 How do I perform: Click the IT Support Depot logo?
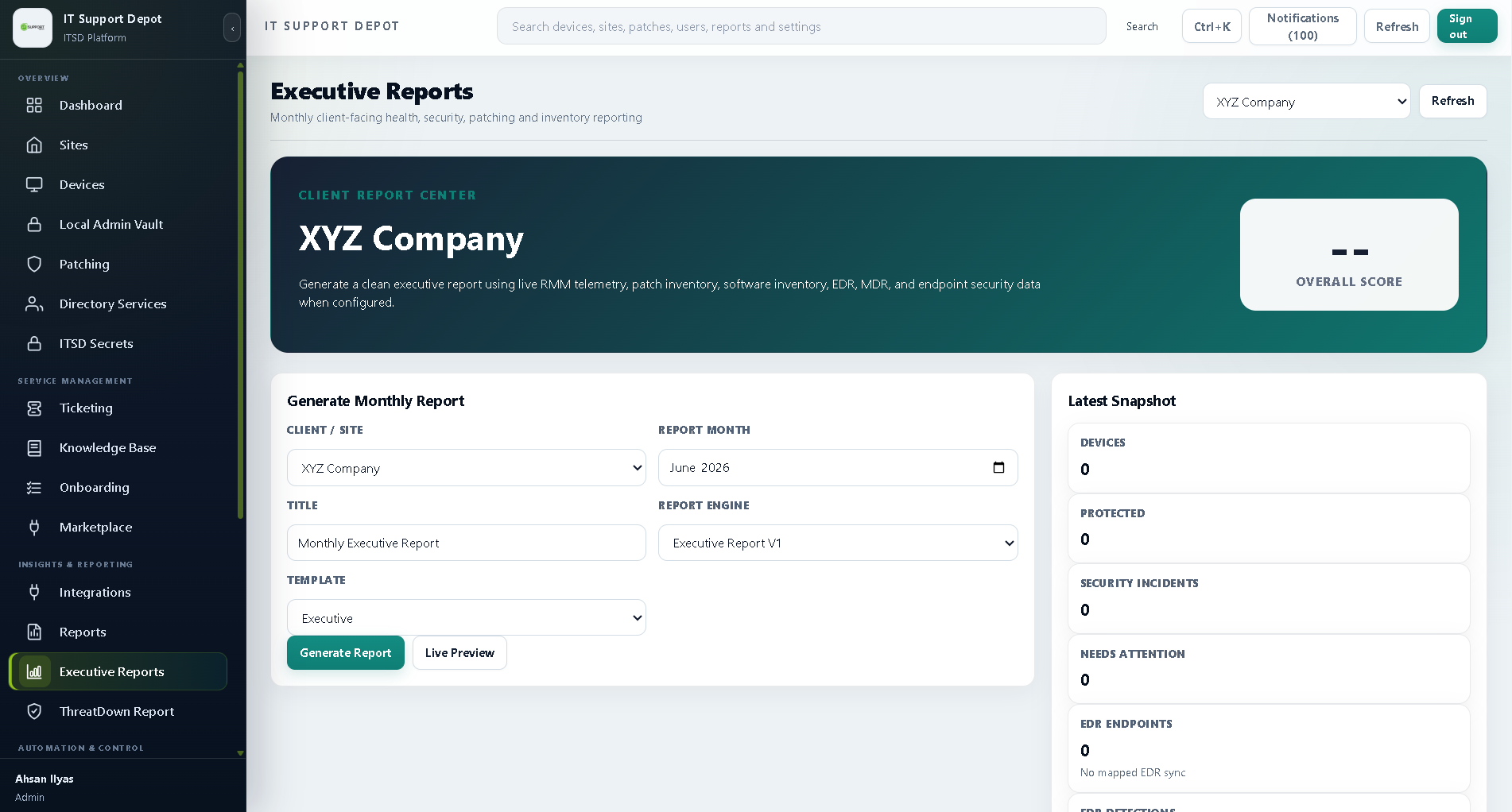point(33,28)
